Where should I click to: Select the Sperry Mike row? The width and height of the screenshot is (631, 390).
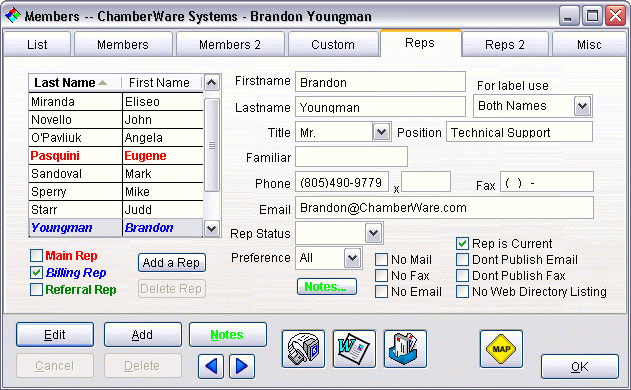pyautogui.click(x=116, y=192)
